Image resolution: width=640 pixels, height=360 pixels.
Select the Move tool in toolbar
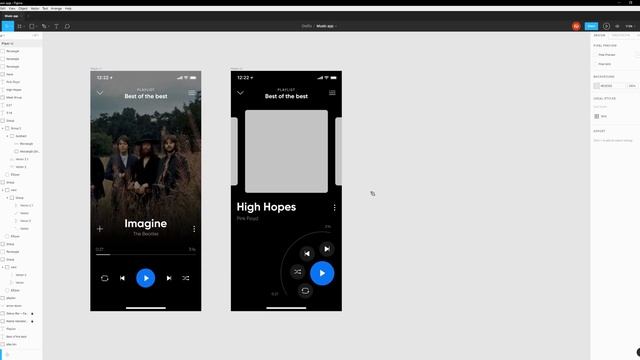7,26
